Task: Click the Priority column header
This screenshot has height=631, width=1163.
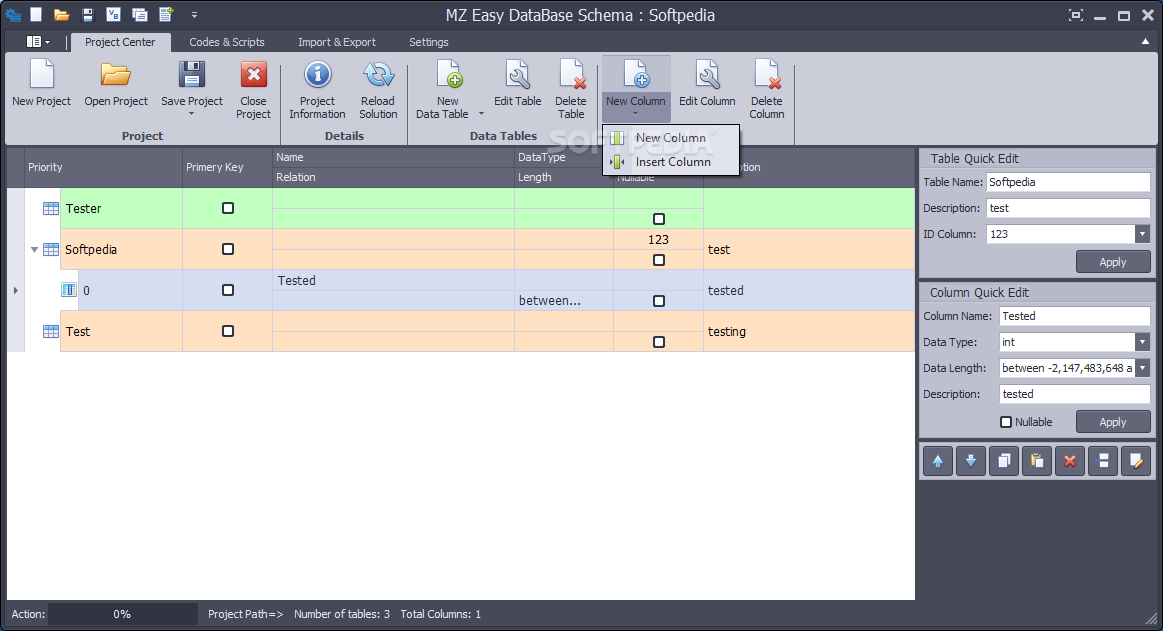Action: (103, 168)
